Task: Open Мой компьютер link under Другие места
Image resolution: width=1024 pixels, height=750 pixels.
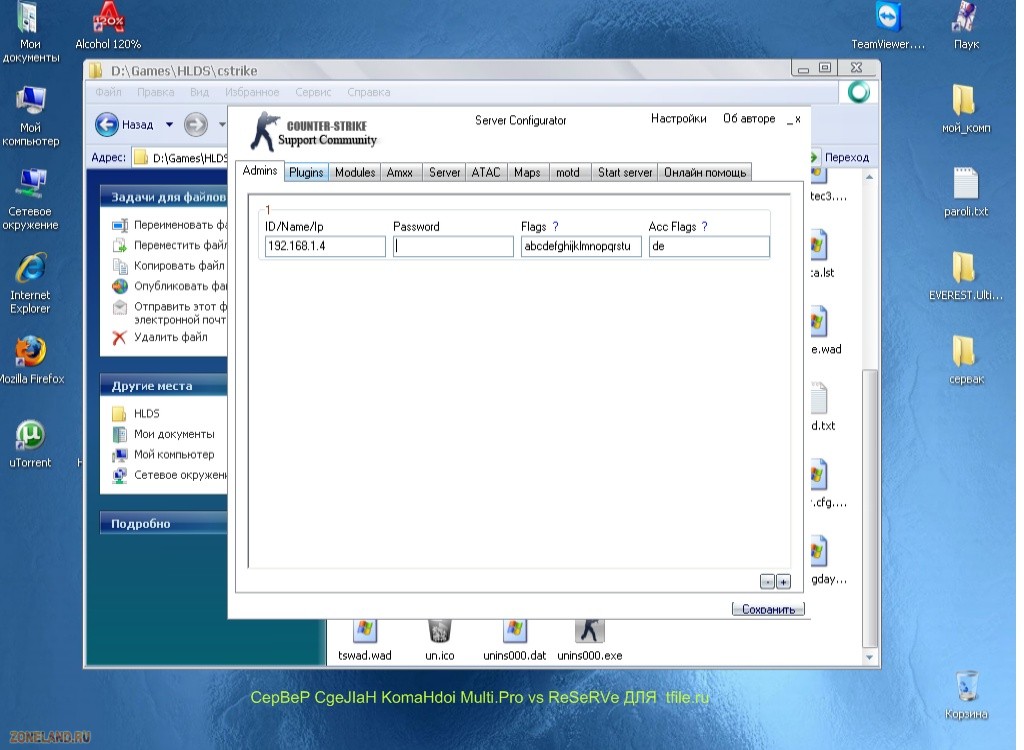Action: tap(164, 454)
